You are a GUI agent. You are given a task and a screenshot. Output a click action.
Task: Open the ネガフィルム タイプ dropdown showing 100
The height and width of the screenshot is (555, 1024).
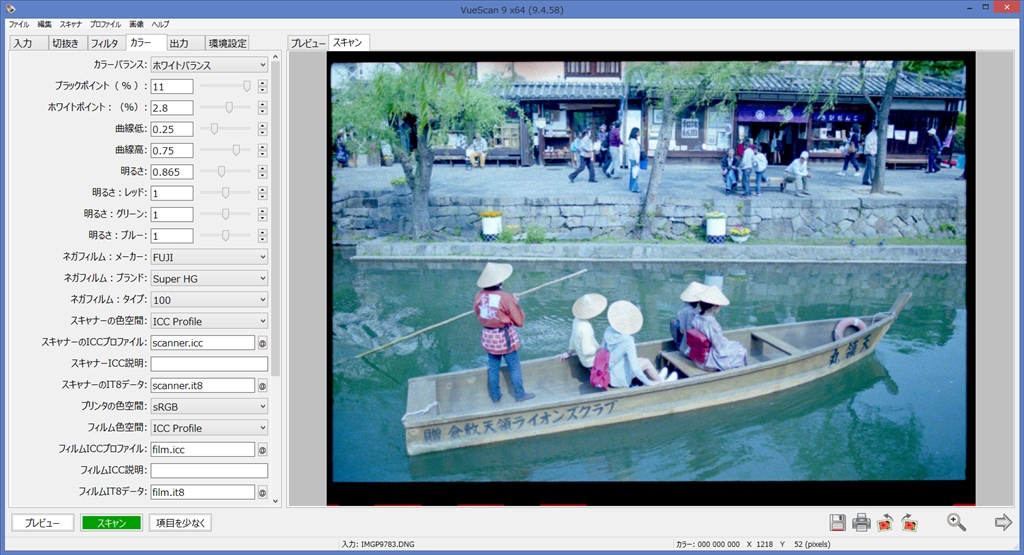pos(209,300)
